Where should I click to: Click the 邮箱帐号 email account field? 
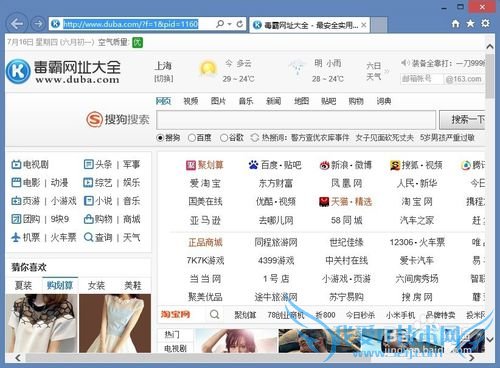(x=421, y=79)
